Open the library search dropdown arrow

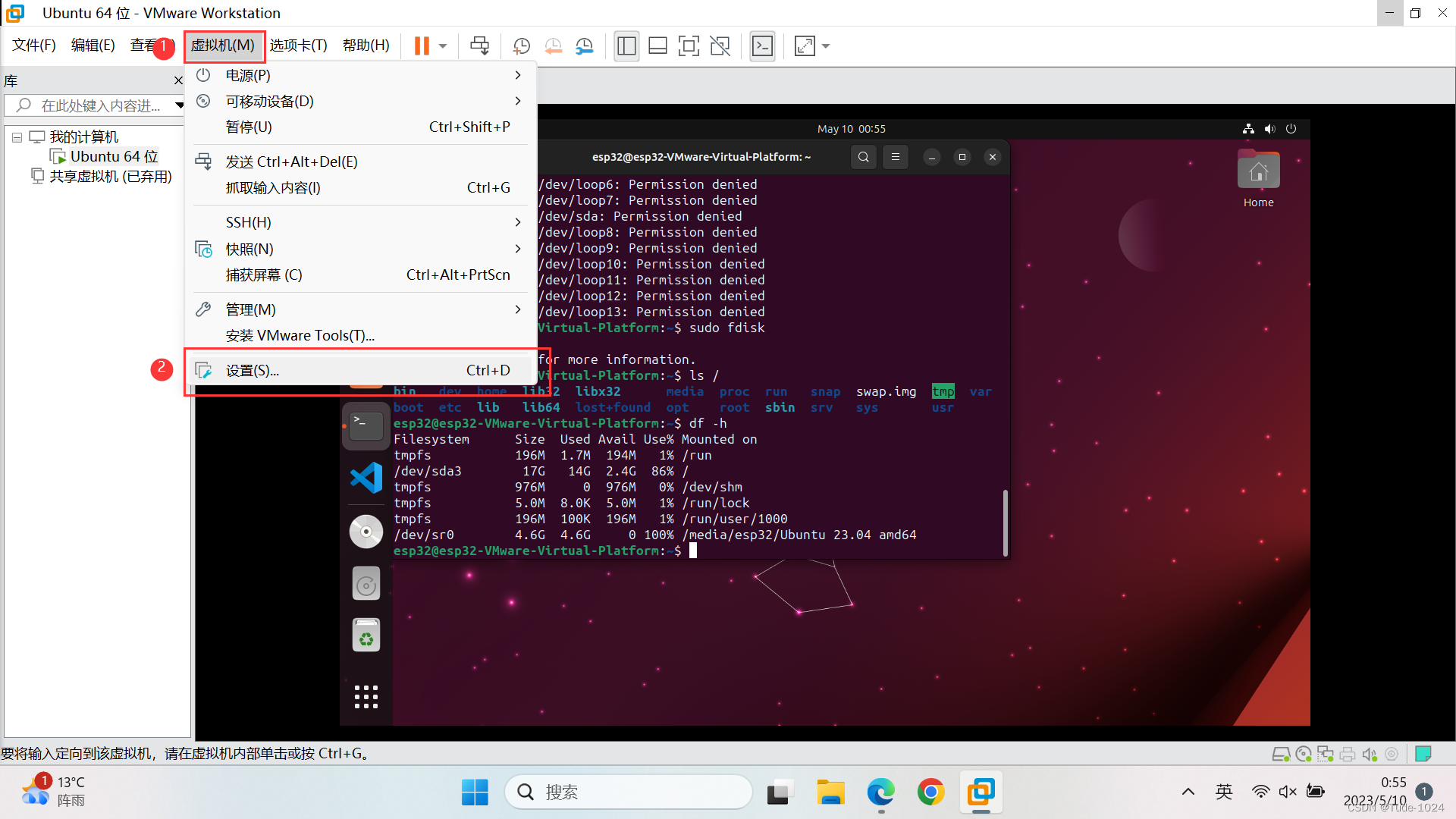point(179,105)
